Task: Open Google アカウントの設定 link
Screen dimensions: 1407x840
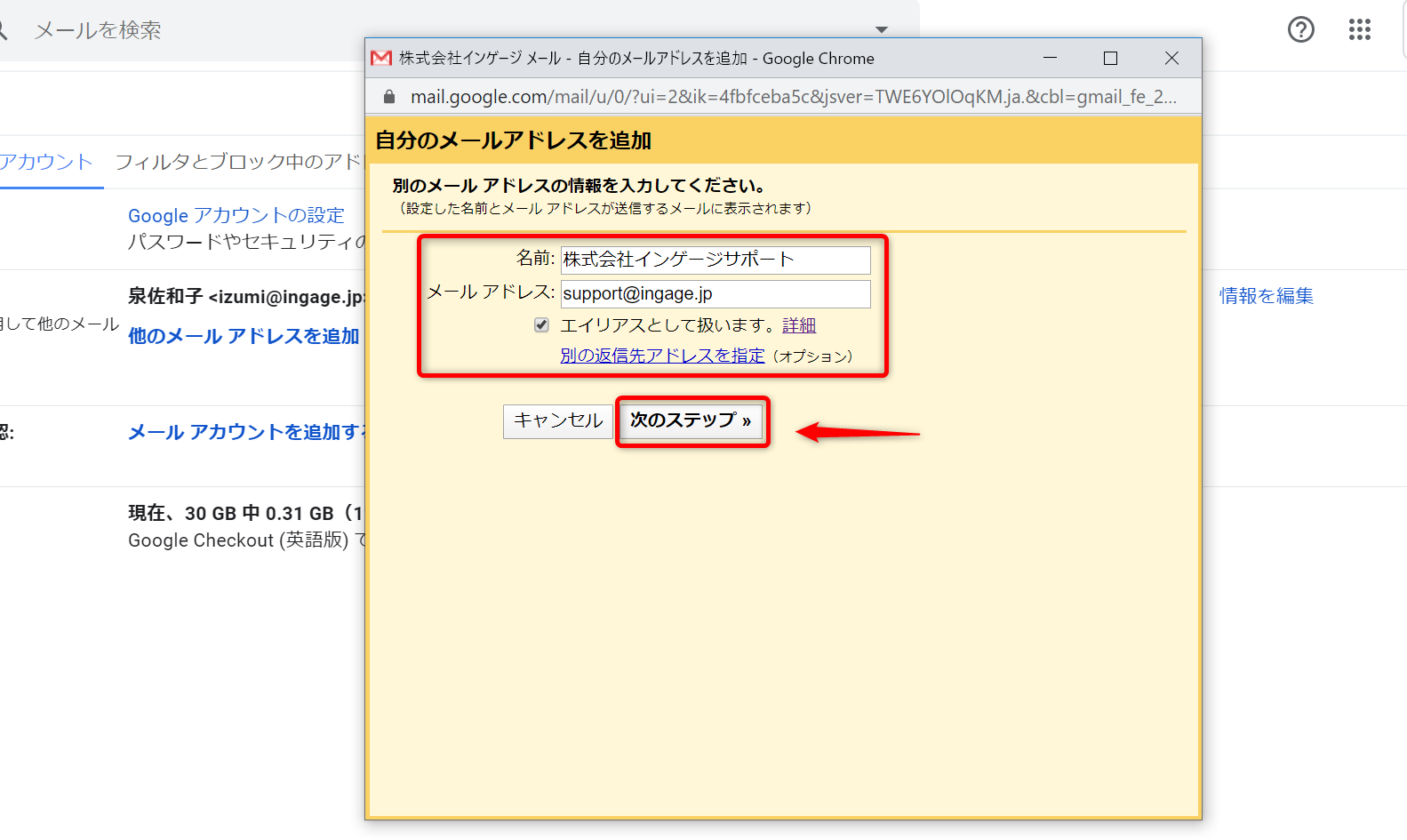Action: tap(236, 216)
